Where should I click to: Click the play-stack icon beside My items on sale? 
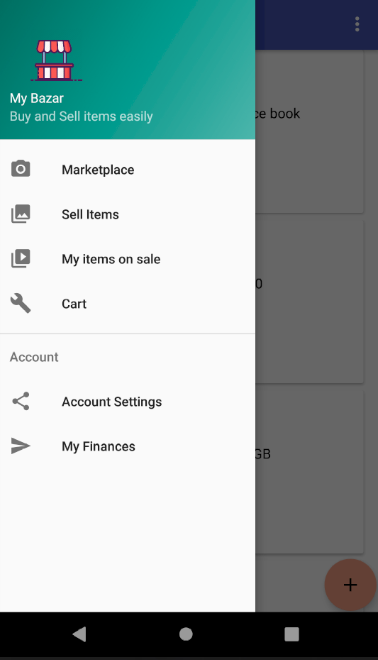pyautogui.click(x=20, y=258)
